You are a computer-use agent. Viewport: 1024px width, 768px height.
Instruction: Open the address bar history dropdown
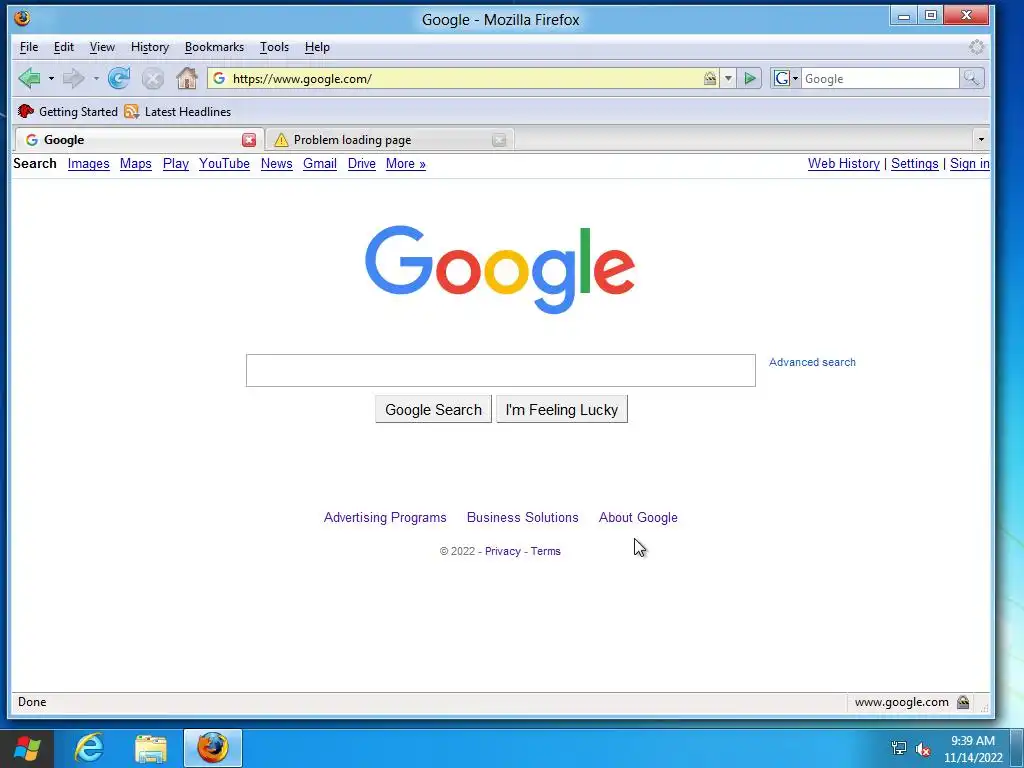(728, 79)
